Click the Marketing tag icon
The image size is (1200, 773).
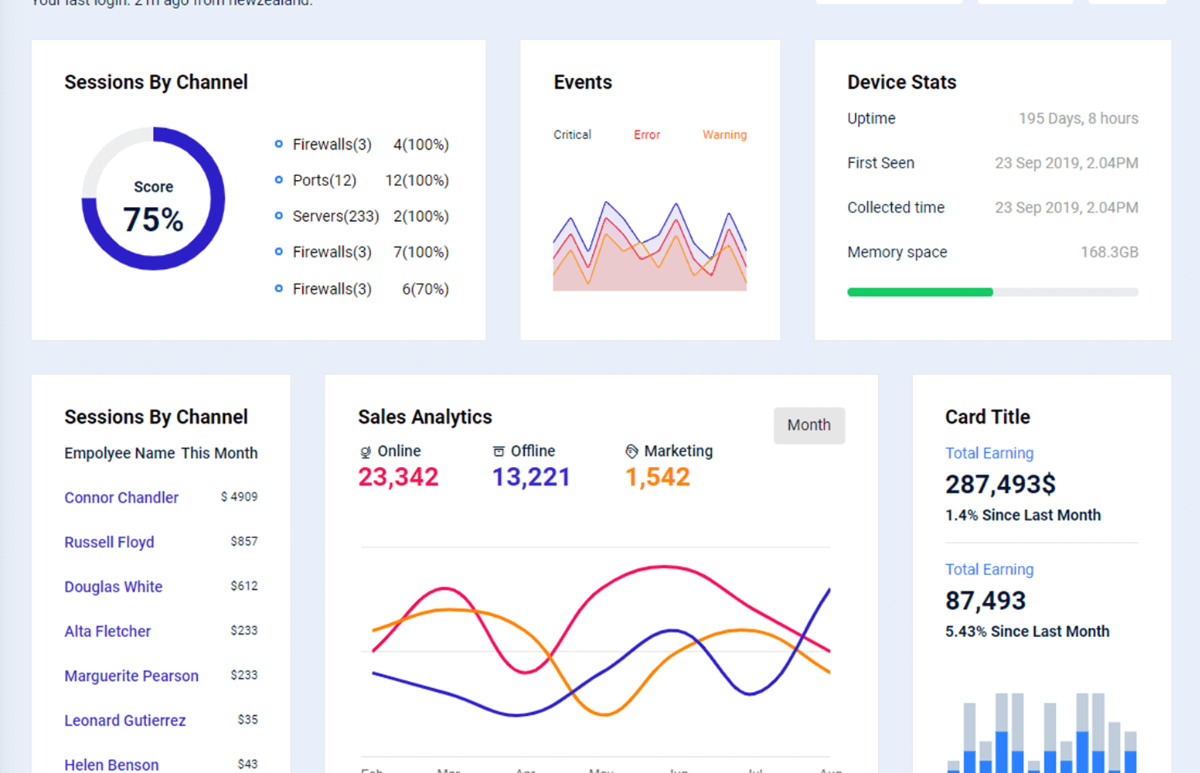[632, 452]
